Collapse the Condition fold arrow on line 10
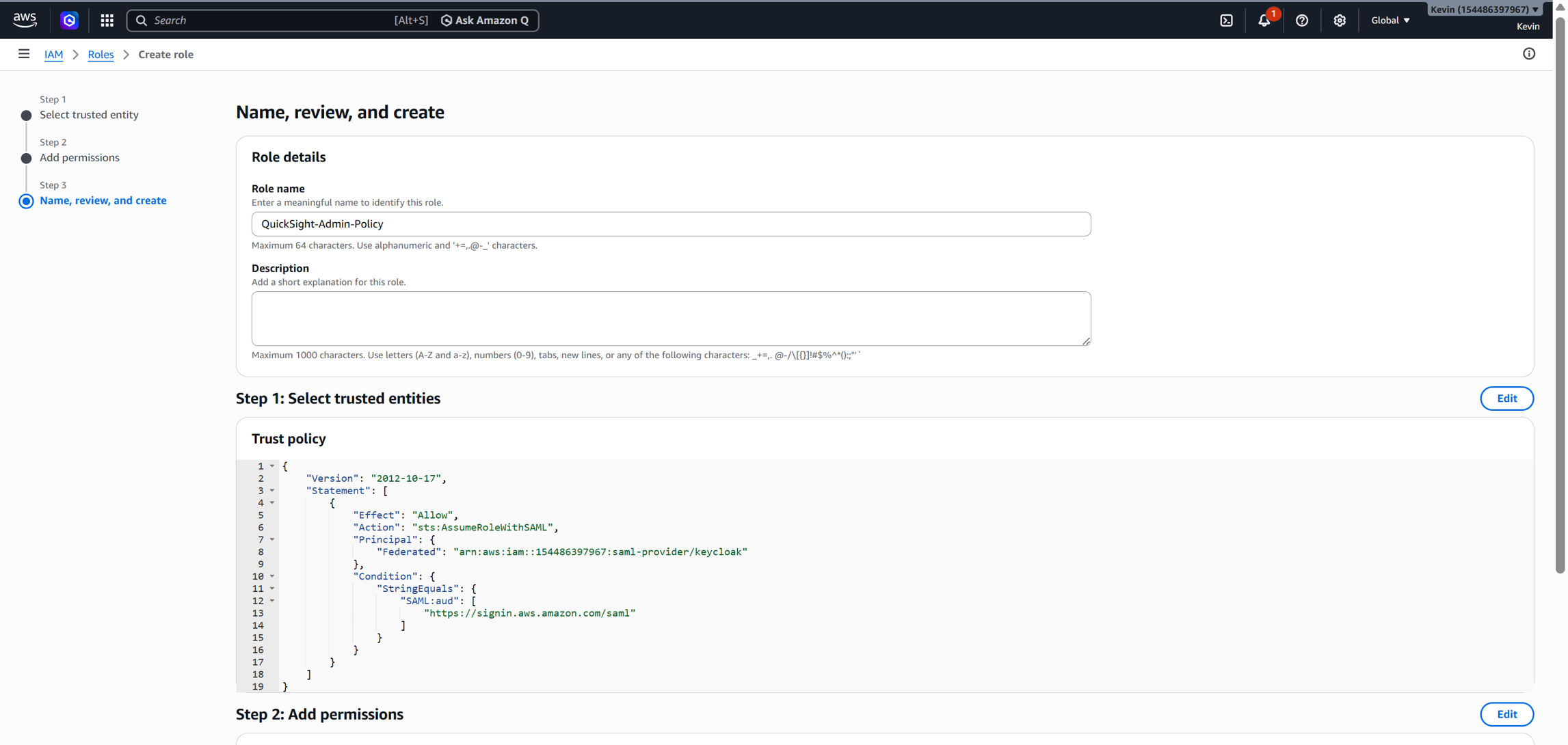Image resolution: width=1568 pixels, height=745 pixels. point(272,577)
